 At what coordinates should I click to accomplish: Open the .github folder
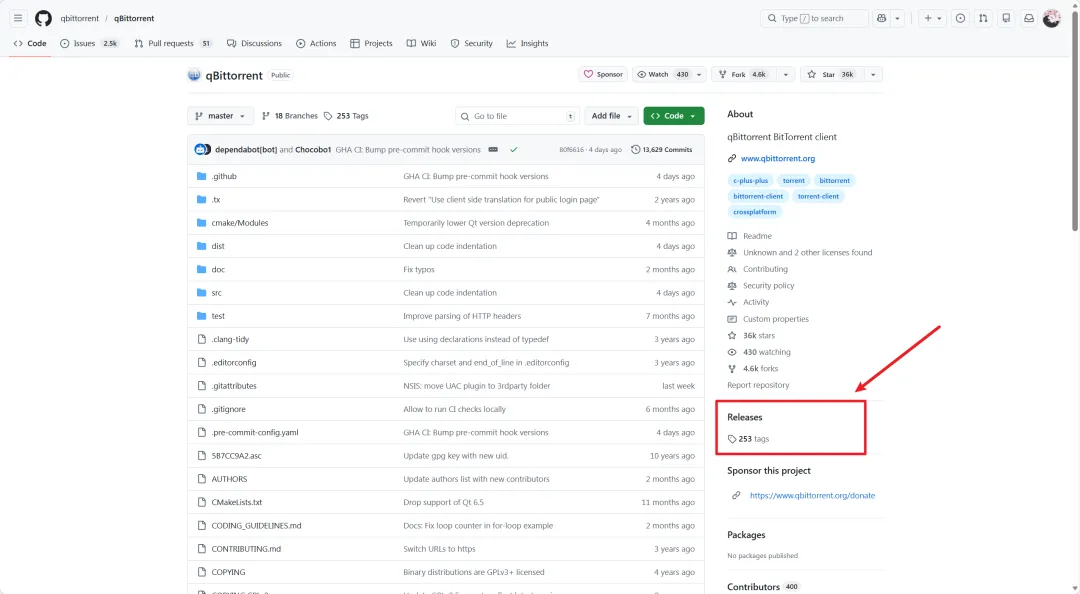pos(224,176)
